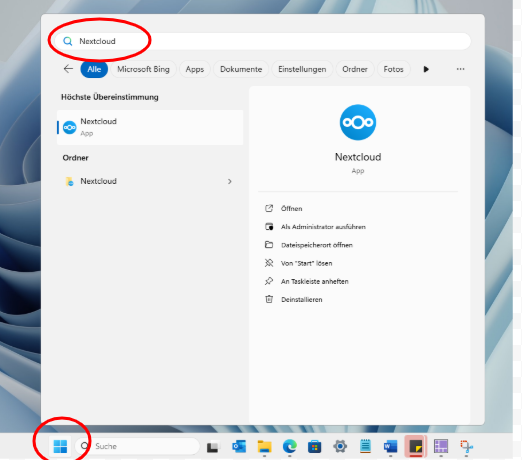Launch Microsoft Edge from the taskbar
This screenshot has width=522, height=460.
pos(290,446)
